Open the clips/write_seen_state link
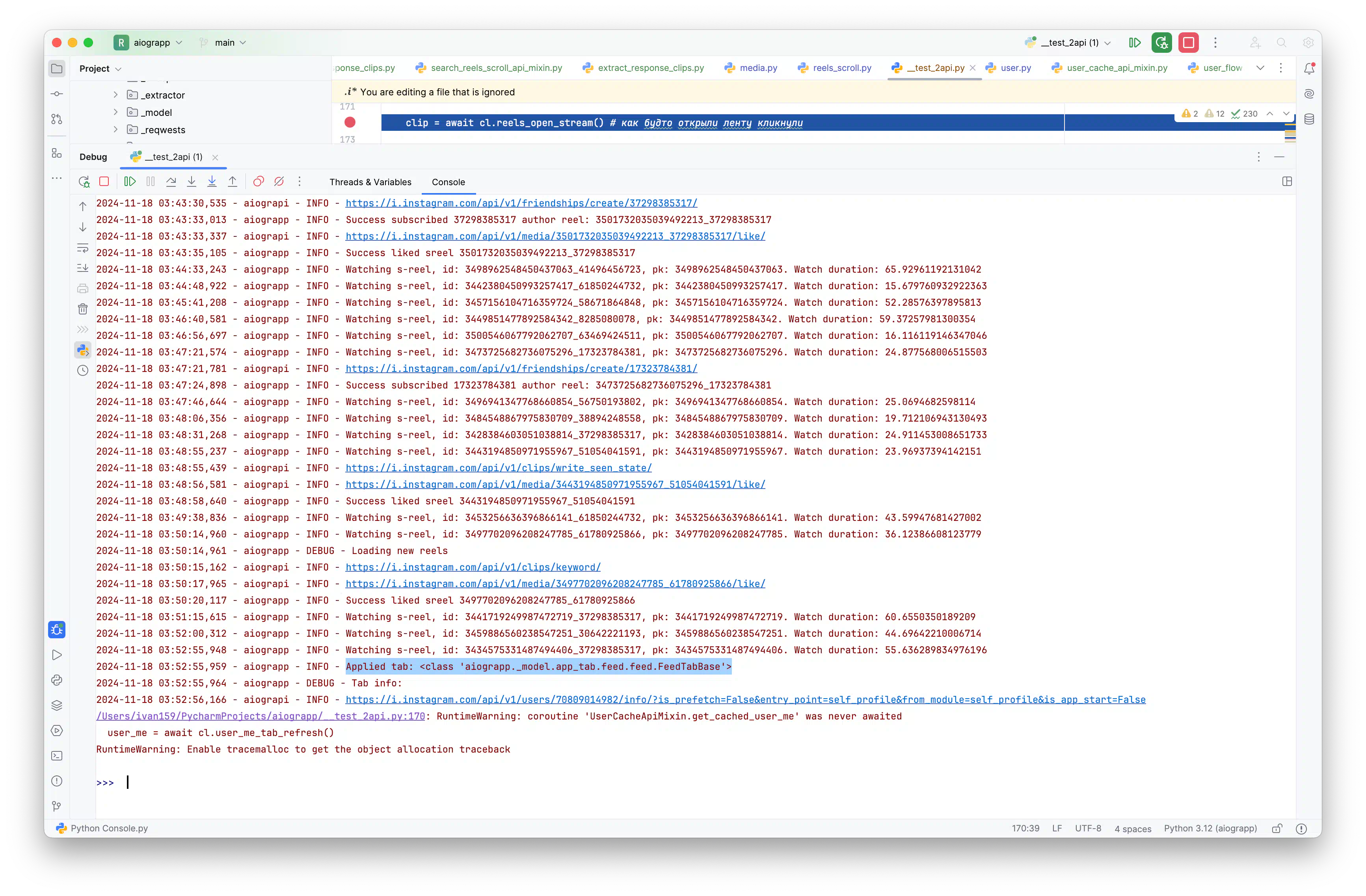 (x=499, y=468)
